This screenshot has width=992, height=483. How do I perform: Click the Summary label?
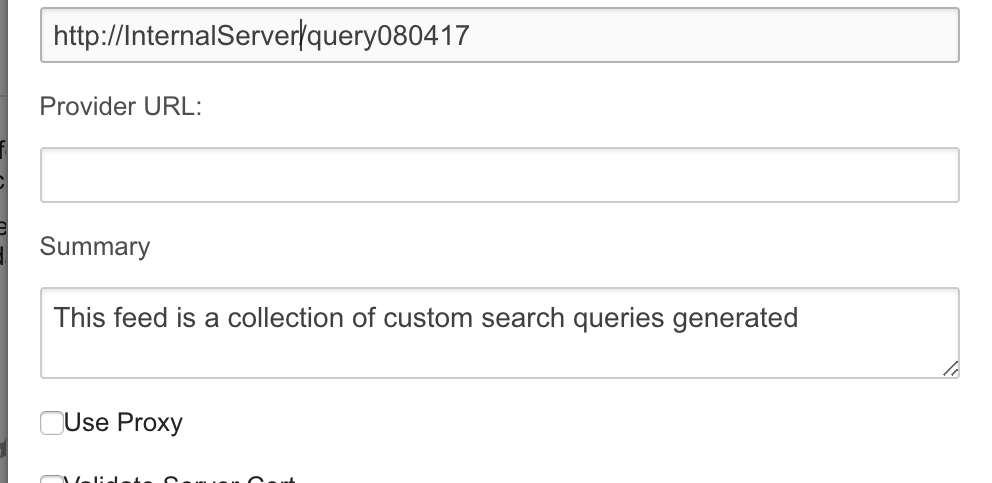(x=95, y=247)
